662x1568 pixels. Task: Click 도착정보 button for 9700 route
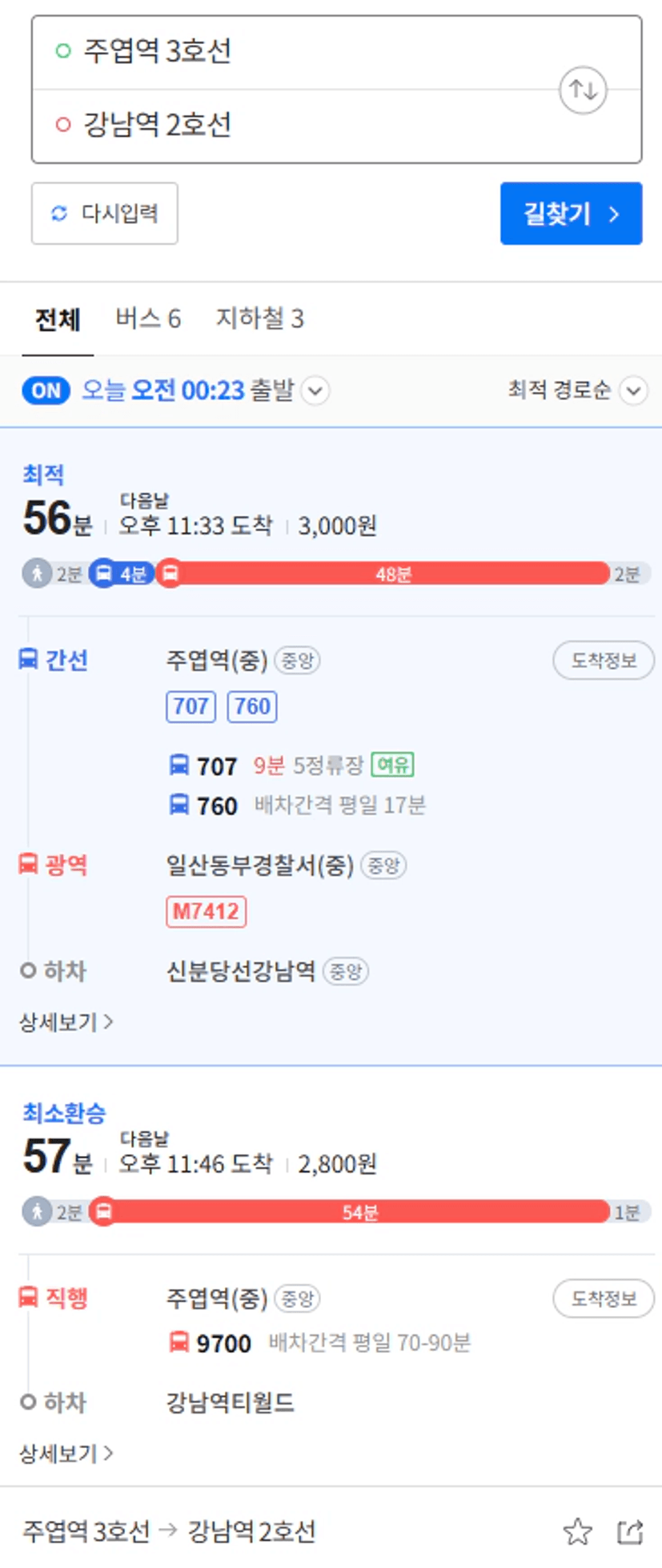pyautogui.click(x=604, y=1298)
